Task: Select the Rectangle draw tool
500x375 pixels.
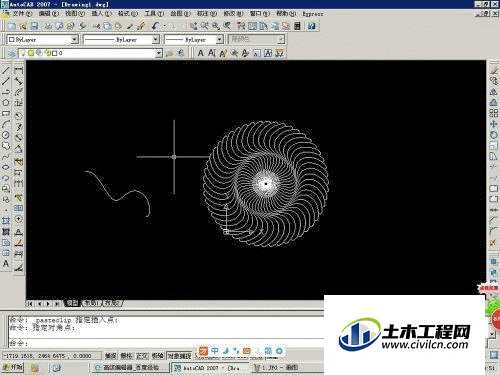Action: click(6, 113)
